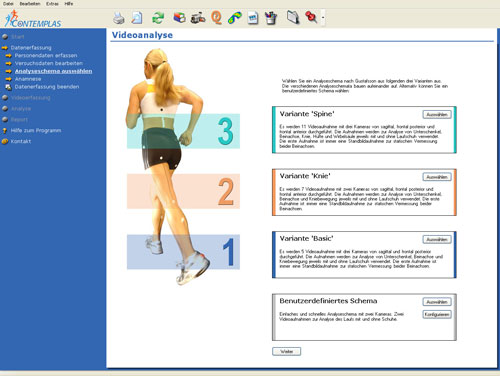
Task: Click the orange level 2 band on the runner
Action: point(183,191)
